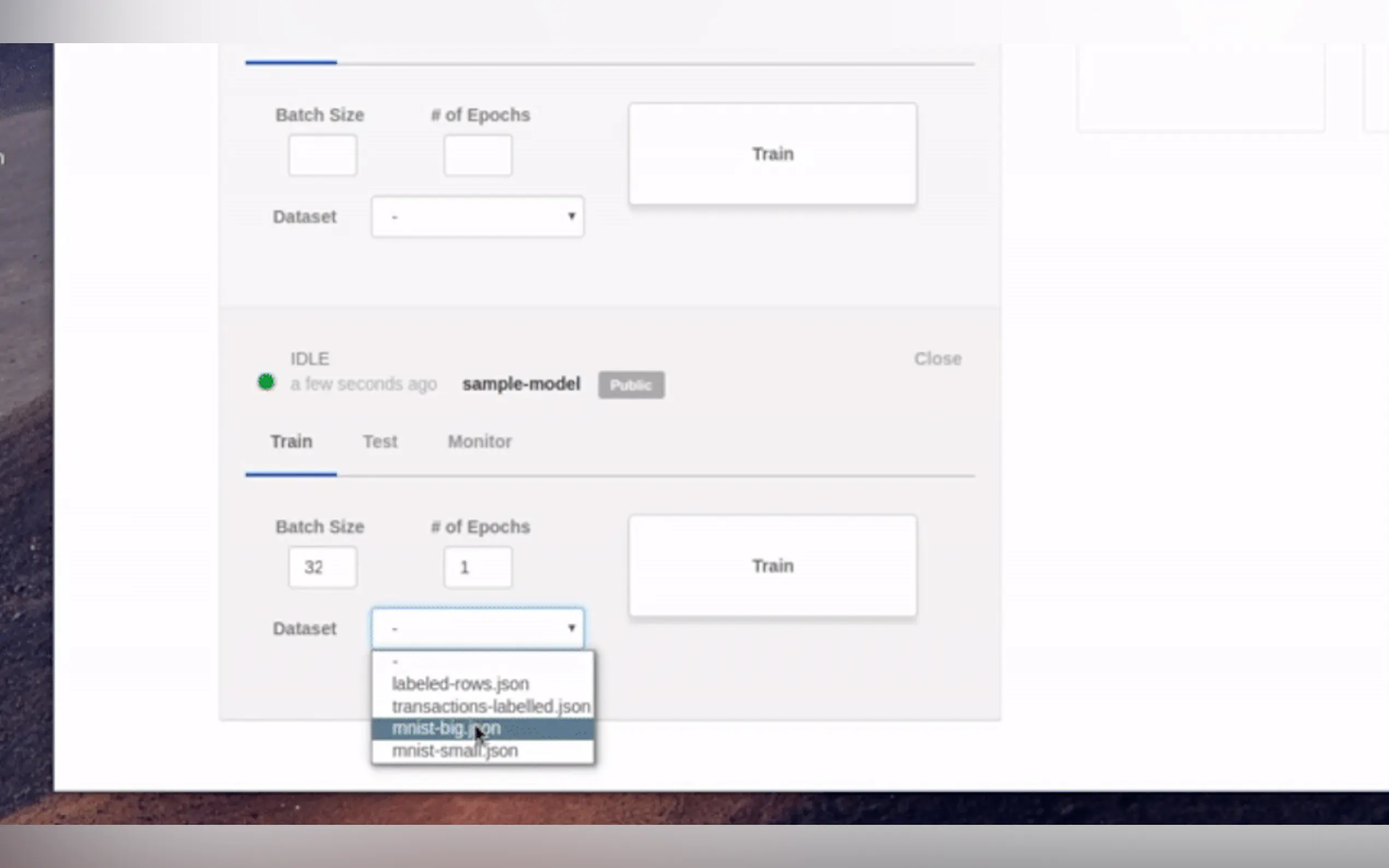Image resolution: width=1389 pixels, height=868 pixels.
Task: Focus the Batch Size field showing 32
Action: pos(322,567)
